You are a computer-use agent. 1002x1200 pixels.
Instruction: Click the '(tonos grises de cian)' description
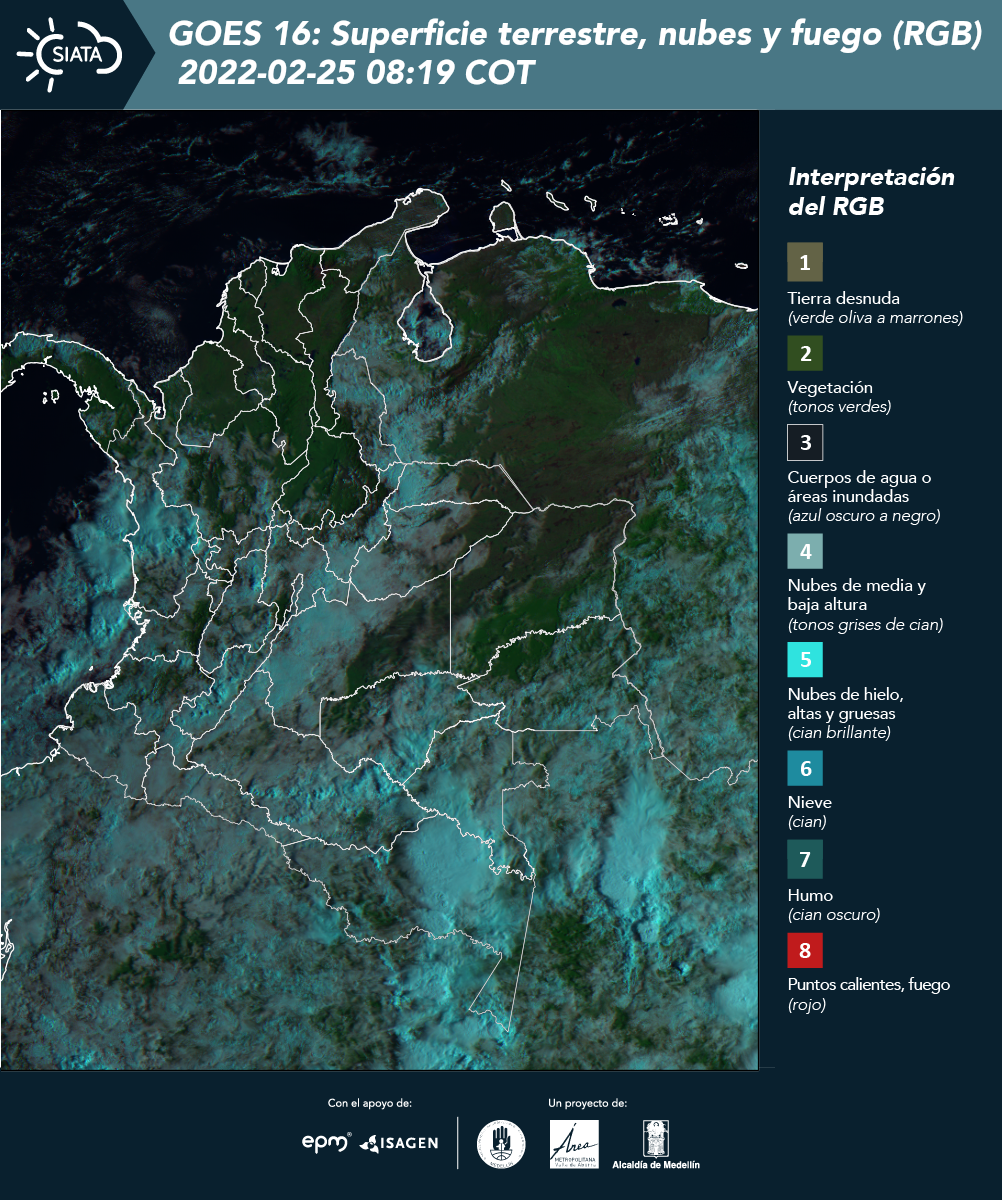coord(866,625)
